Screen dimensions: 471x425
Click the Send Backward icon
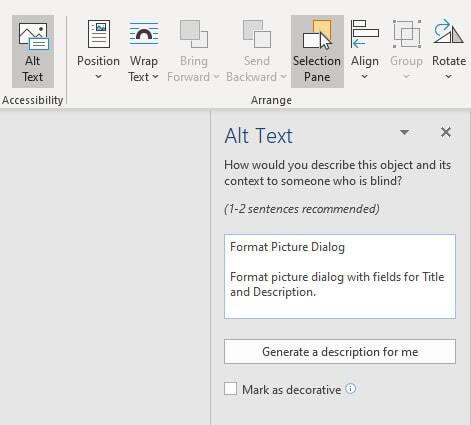pyautogui.click(x=257, y=34)
